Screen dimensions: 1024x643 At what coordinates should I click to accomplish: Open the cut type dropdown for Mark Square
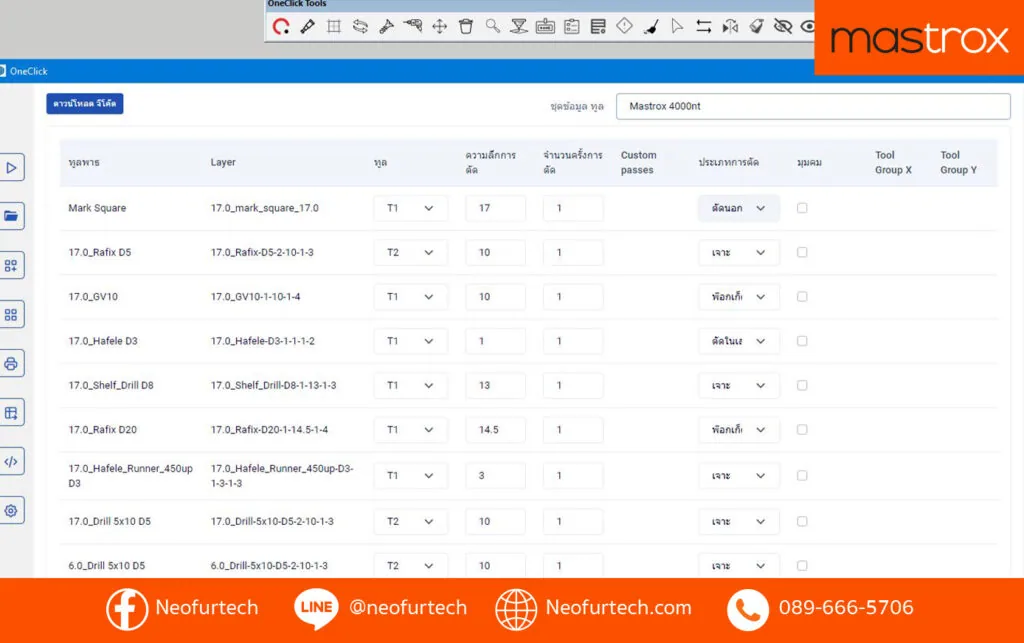click(739, 208)
